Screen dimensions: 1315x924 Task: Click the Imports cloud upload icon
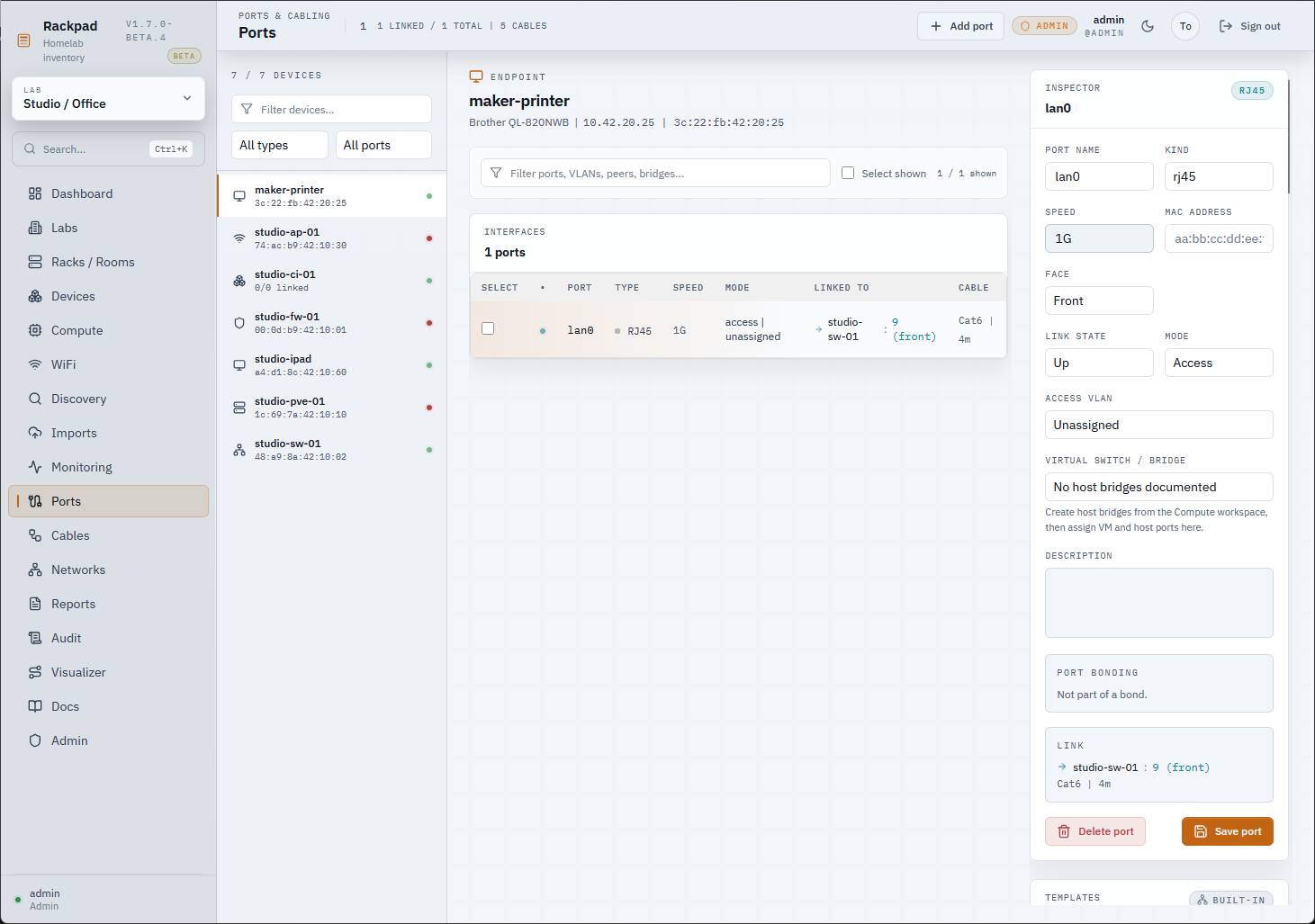[x=35, y=433]
